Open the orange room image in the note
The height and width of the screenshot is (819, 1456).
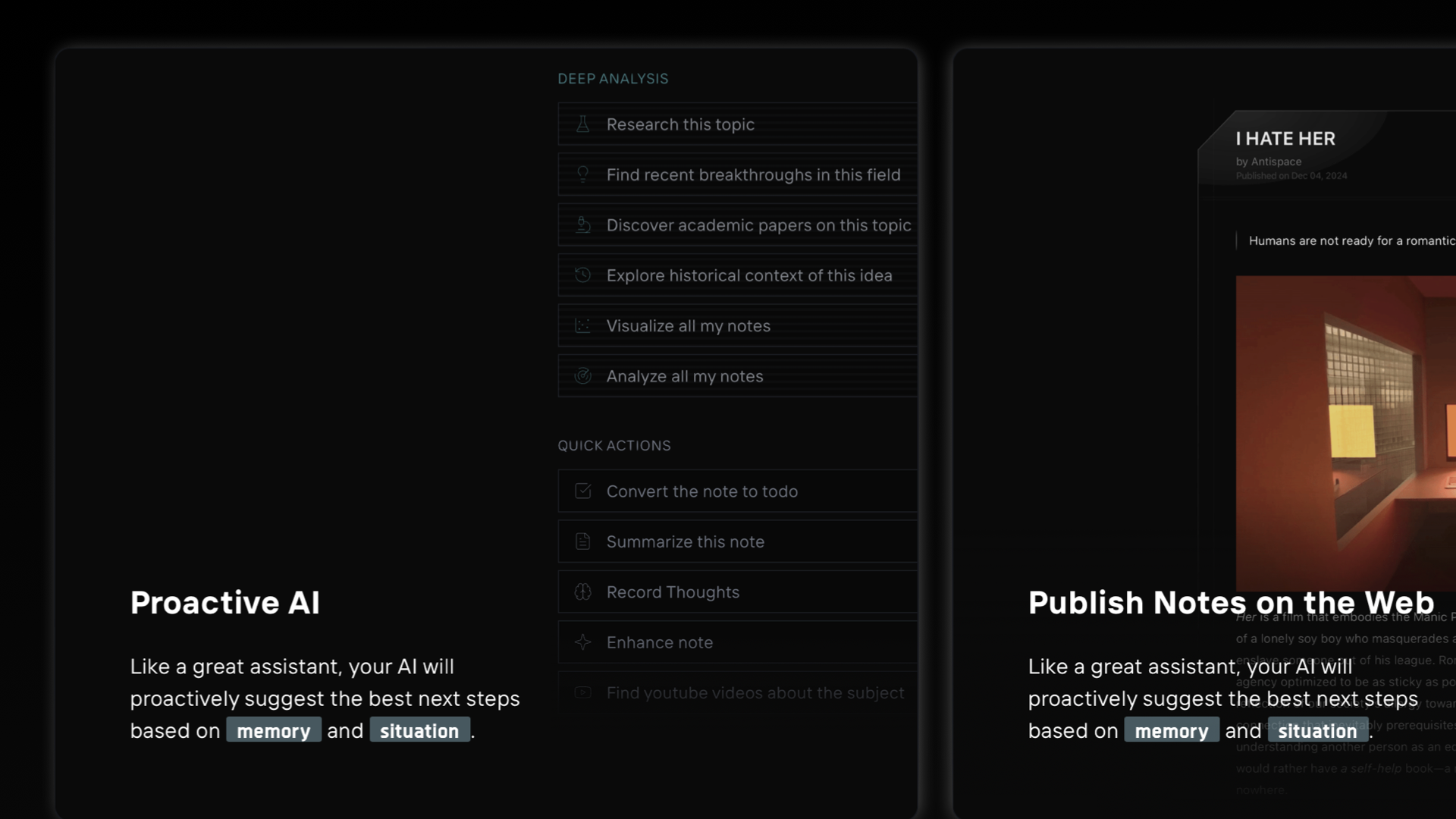pyautogui.click(x=1345, y=432)
